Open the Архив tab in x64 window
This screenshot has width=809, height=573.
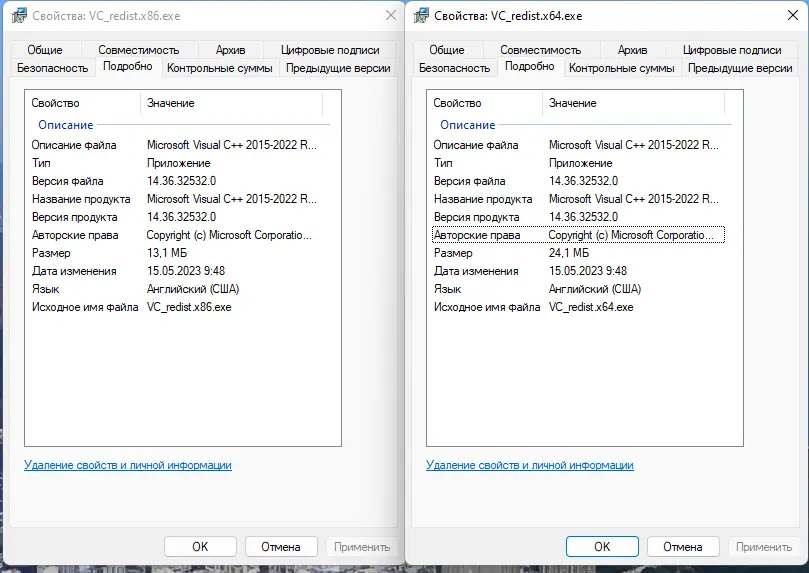[632, 50]
